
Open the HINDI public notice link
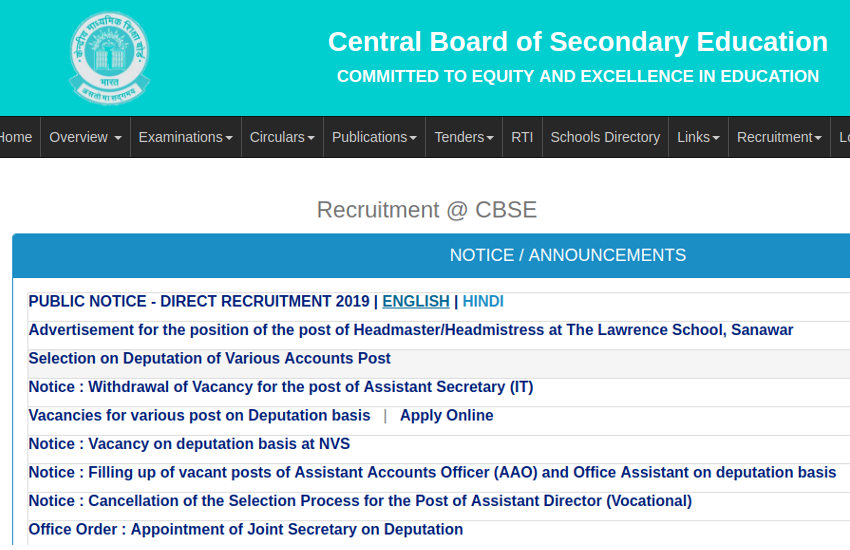(x=483, y=301)
